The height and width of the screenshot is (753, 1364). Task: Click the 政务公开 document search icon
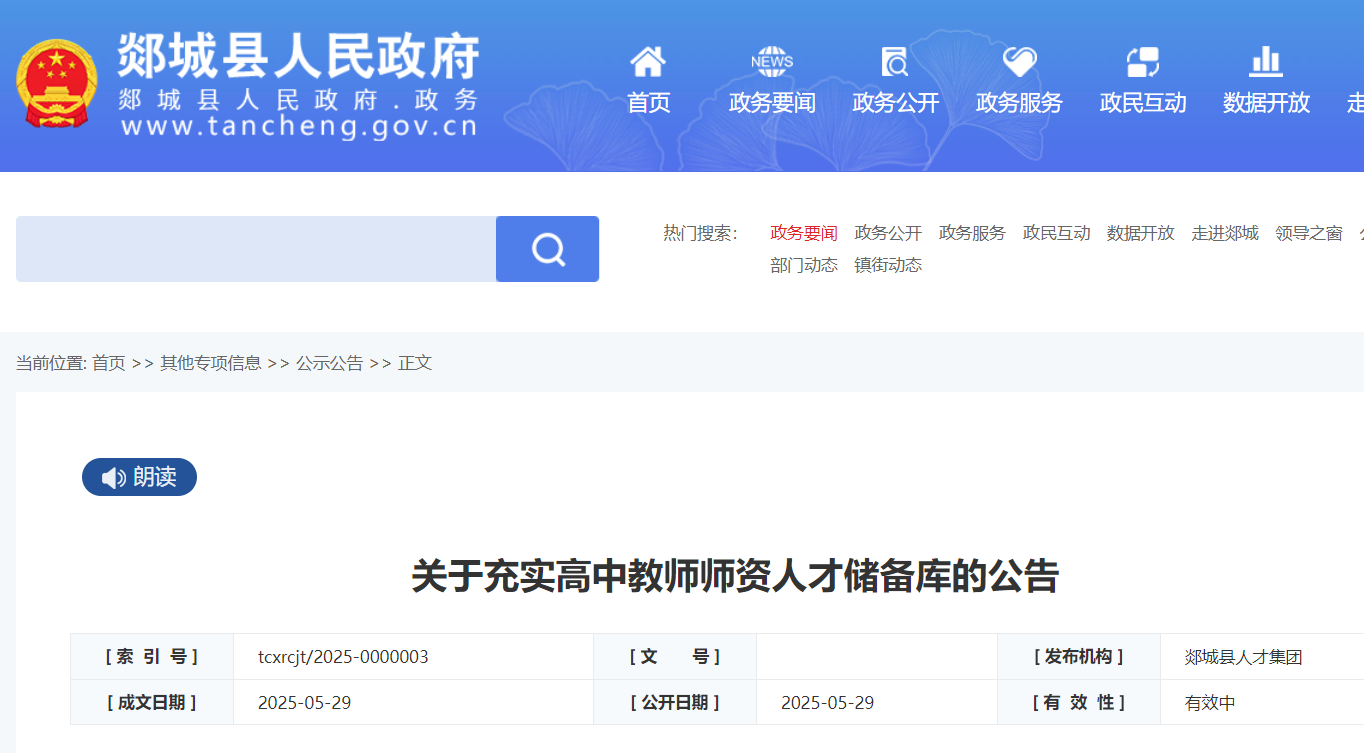click(895, 62)
